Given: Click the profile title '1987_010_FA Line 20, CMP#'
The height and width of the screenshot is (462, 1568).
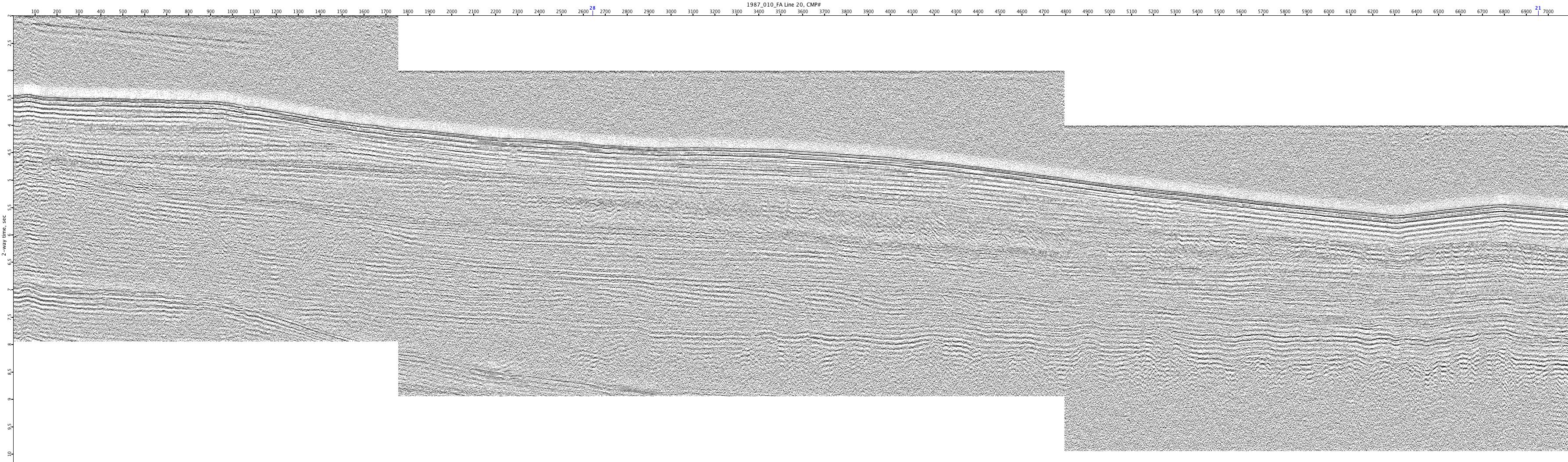Looking at the screenshot, I should (783, 4).
